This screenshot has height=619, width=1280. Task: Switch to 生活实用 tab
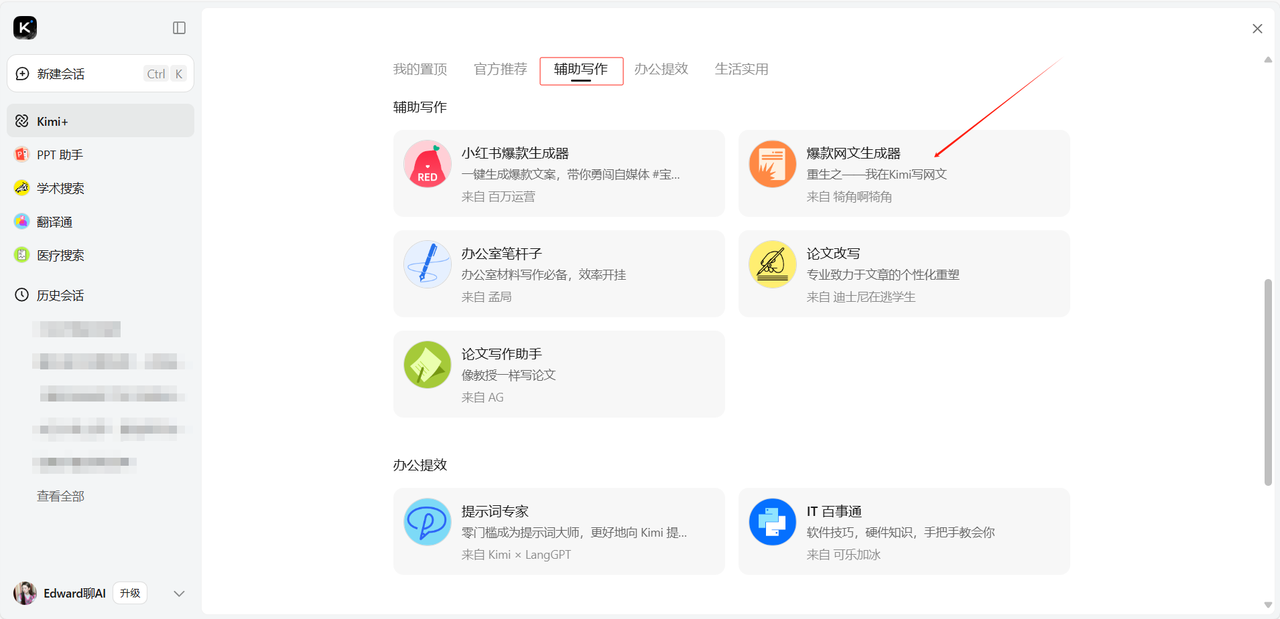tap(742, 69)
